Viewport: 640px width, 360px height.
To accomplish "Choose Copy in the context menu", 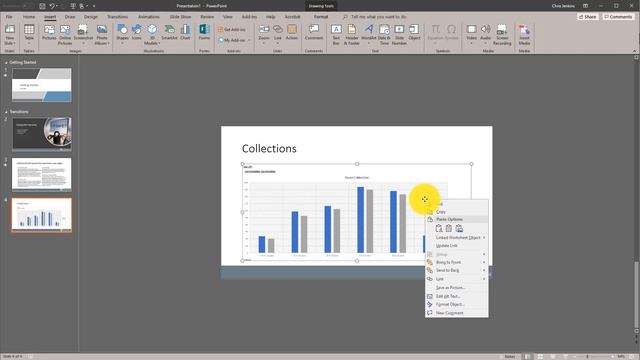I will coord(456,211).
